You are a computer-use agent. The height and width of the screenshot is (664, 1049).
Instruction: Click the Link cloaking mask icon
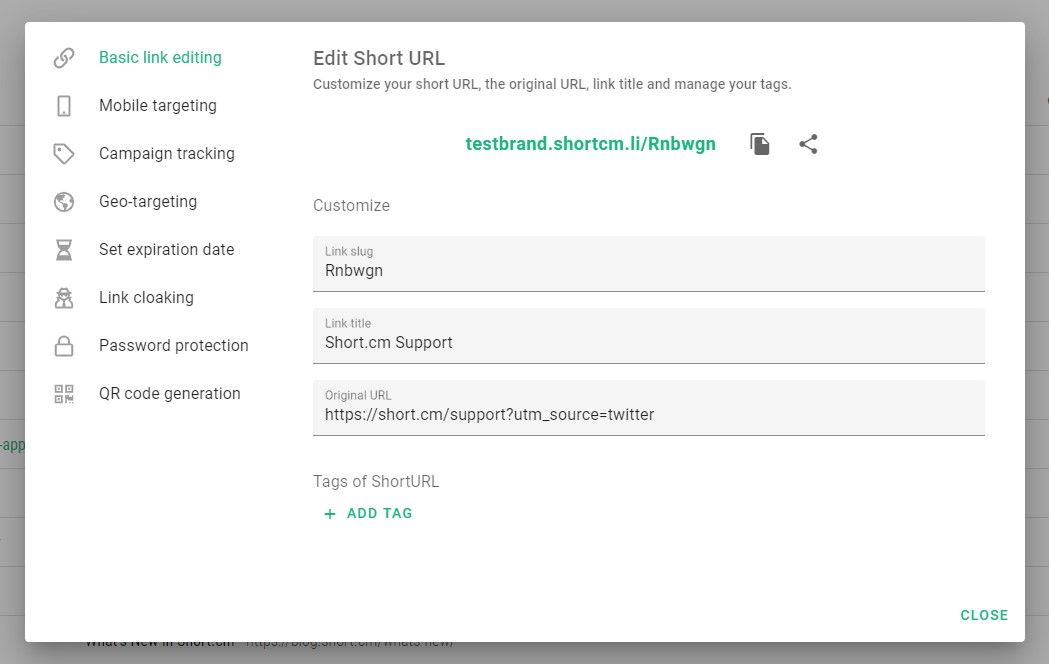(x=64, y=297)
